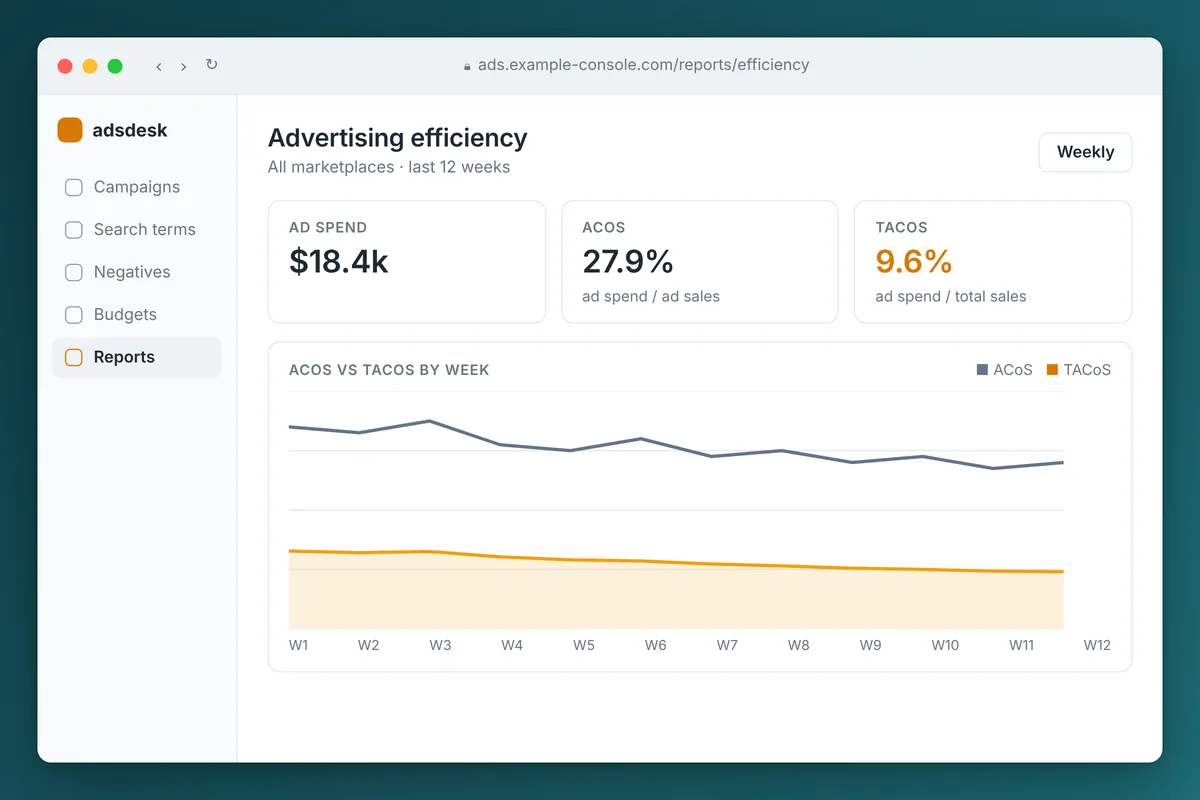This screenshot has height=800, width=1200.
Task: Click the TACoS orange legend swatch
Action: [x=1052, y=370]
